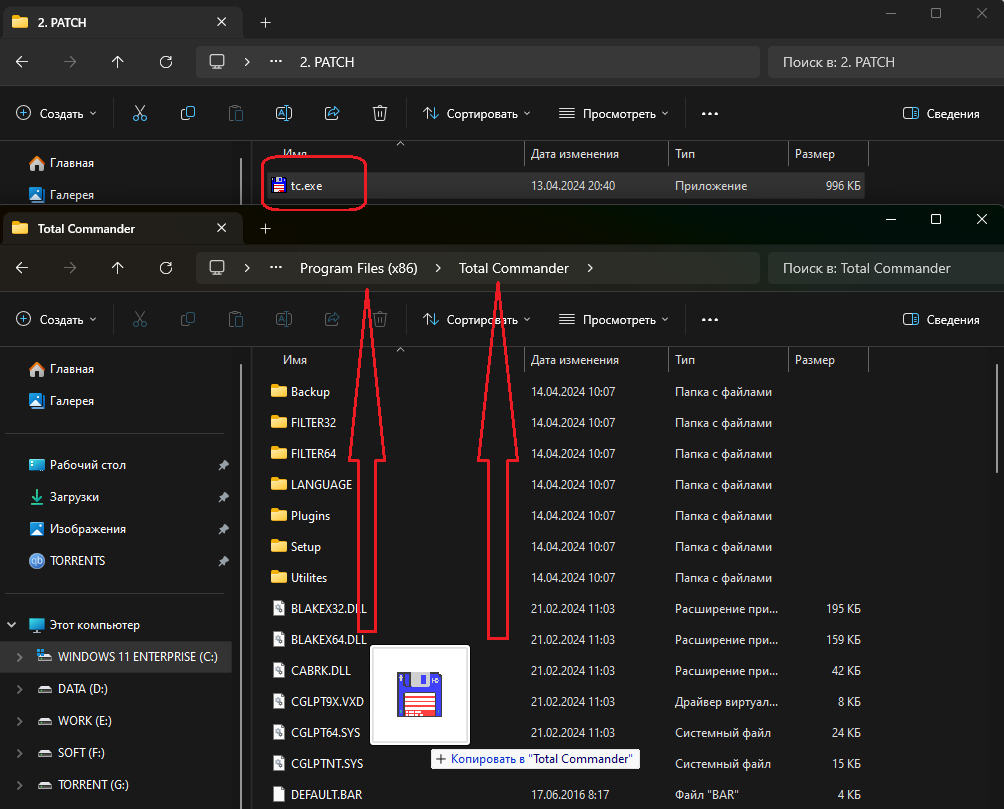Collapse the Этот компьютер tree section

[x=13, y=625]
